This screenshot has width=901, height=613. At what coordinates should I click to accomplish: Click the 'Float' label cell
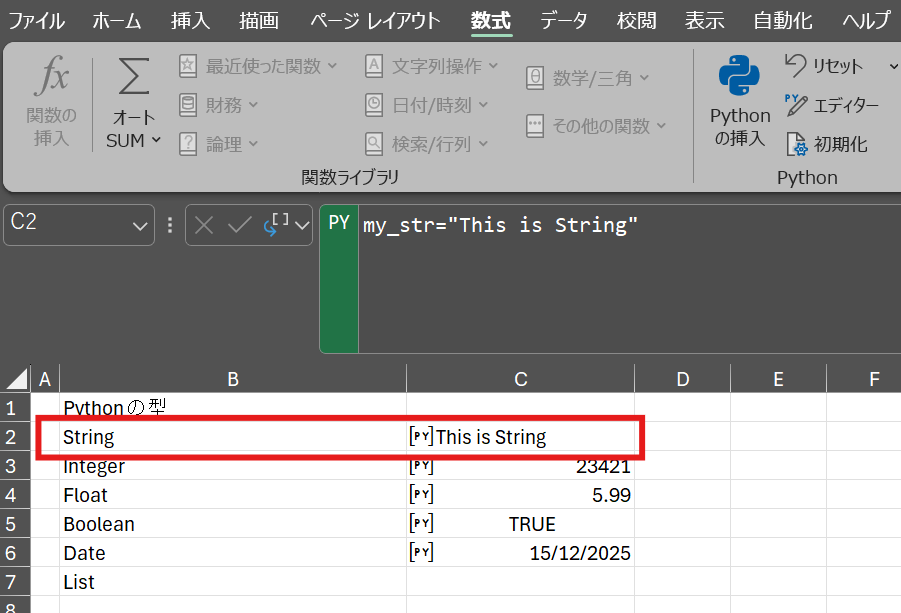pos(233,495)
